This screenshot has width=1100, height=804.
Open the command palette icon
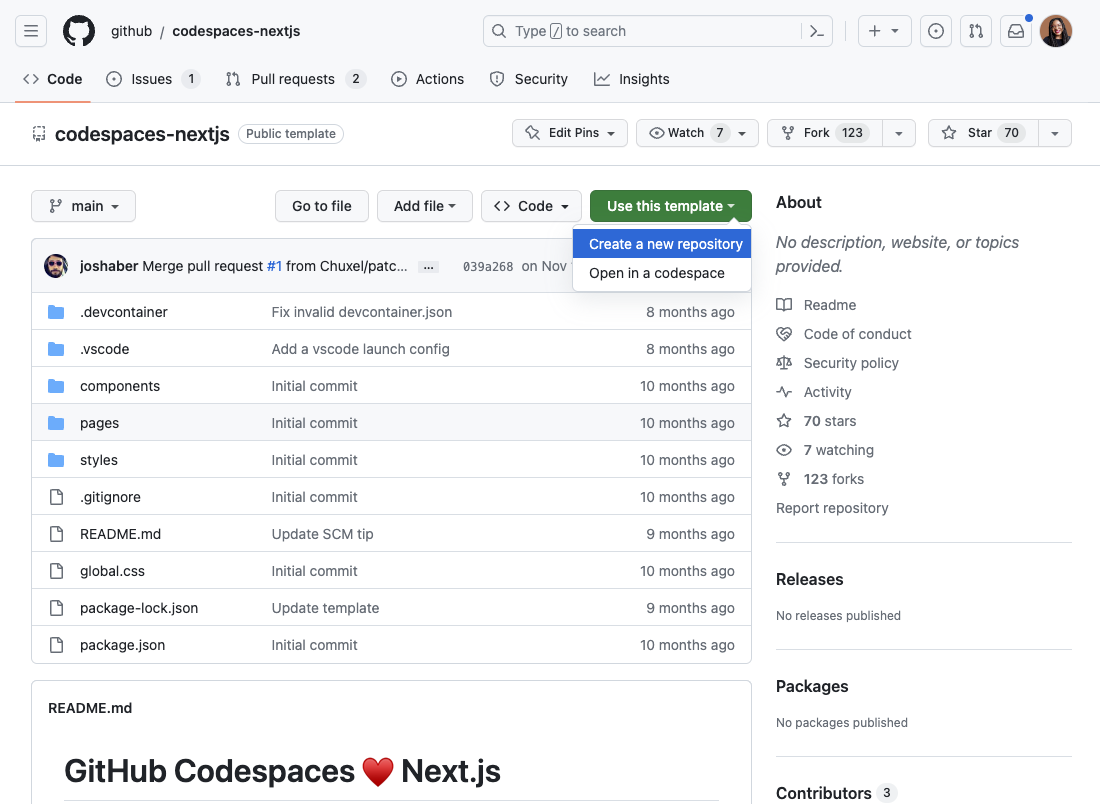817,31
